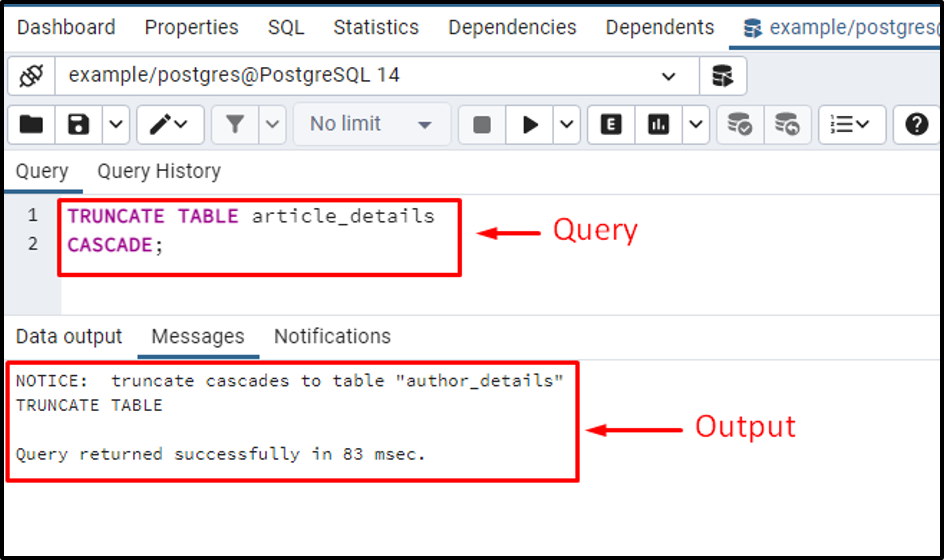The width and height of the screenshot is (944, 560).
Task: Open the Notifications tab
Action: pyautogui.click(x=332, y=337)
